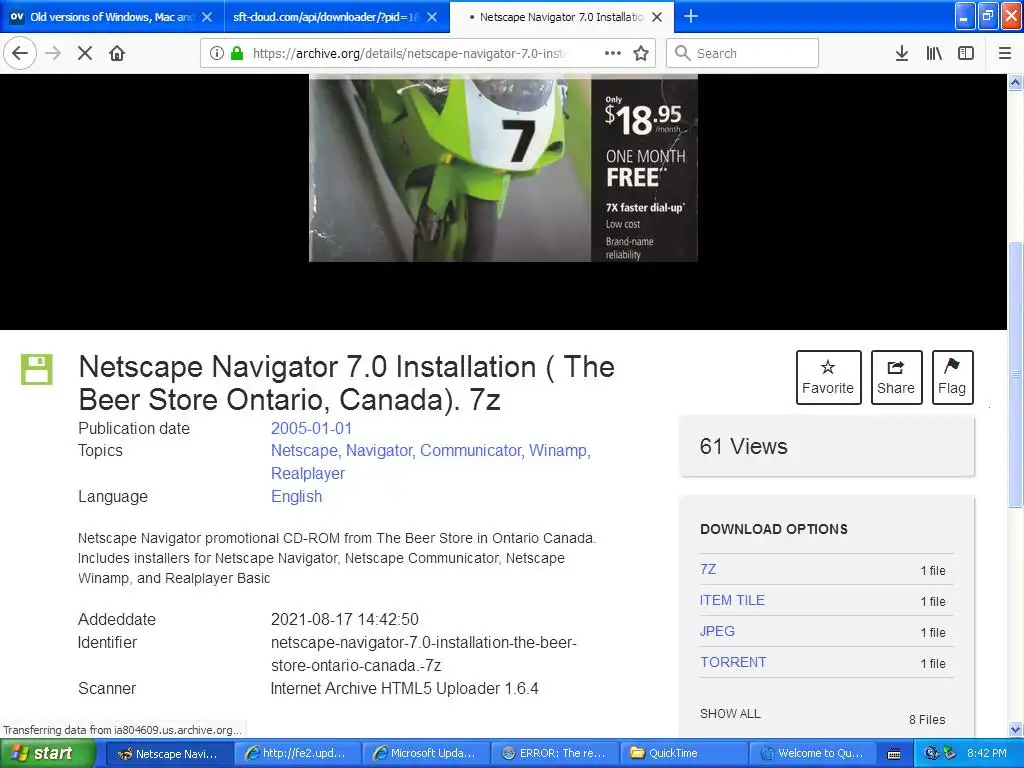This screenshot has height=768, width=1024.
Task: Switch to Microsoft Update taskbar window
Action: pos(424,754)
